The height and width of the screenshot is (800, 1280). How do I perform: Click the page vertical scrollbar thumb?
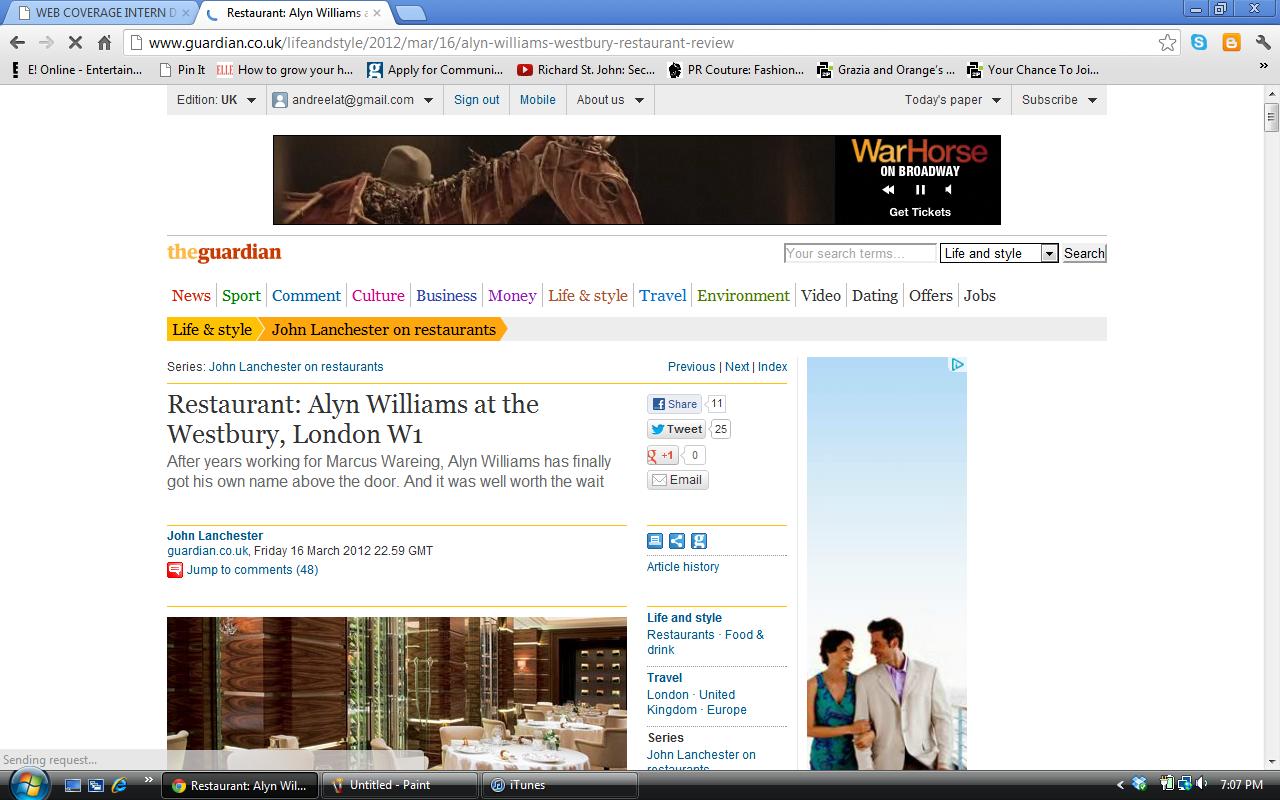tap(1271, 117)
